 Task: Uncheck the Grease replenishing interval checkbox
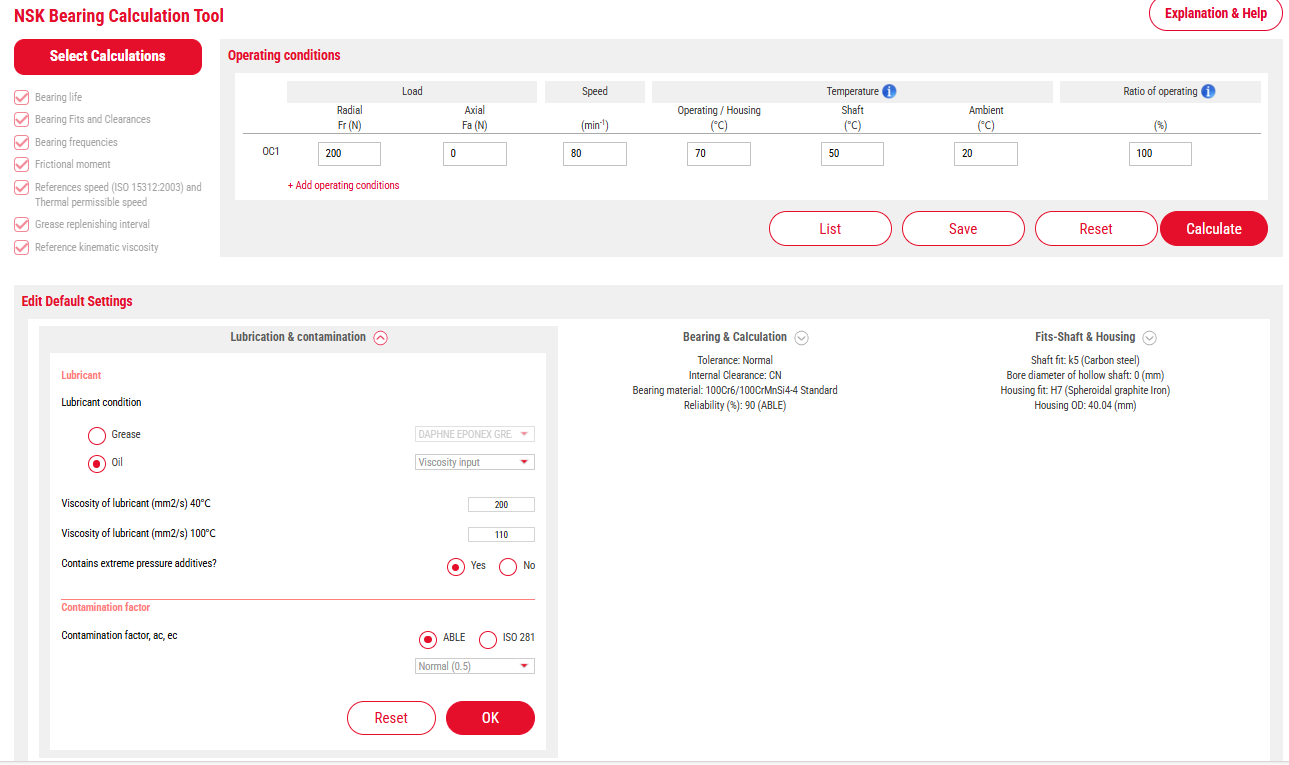click(x=21, y=224)
